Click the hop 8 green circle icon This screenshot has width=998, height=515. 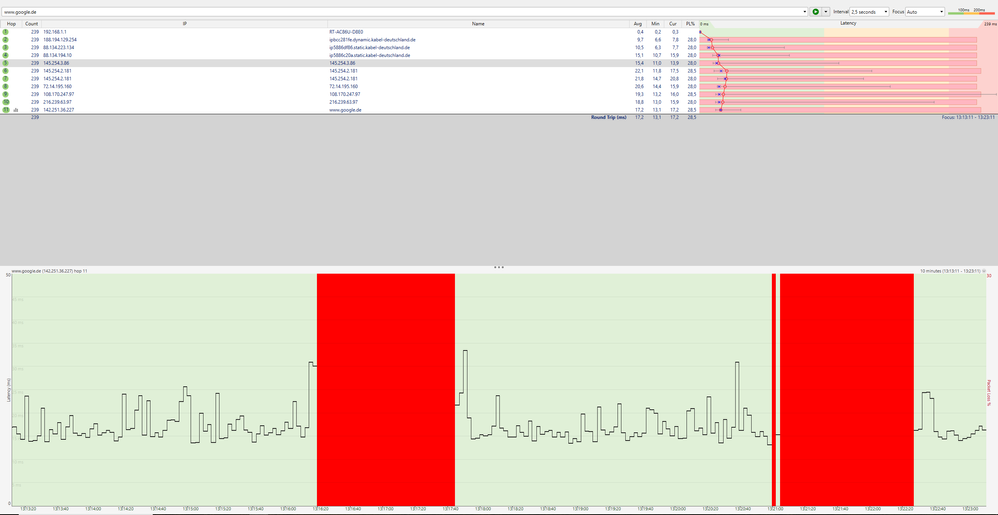click(x=5, y=86)
